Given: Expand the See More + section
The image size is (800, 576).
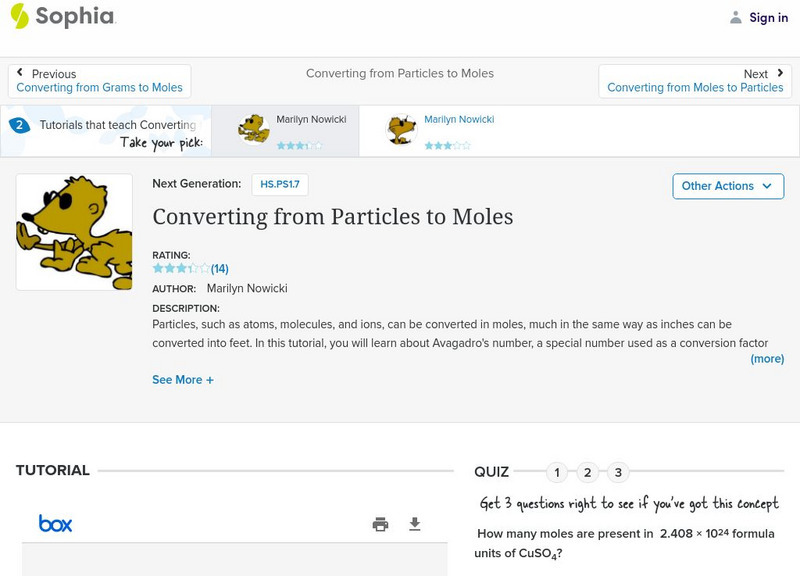Looking at the screenshot, I should click(x=183, y=380).
